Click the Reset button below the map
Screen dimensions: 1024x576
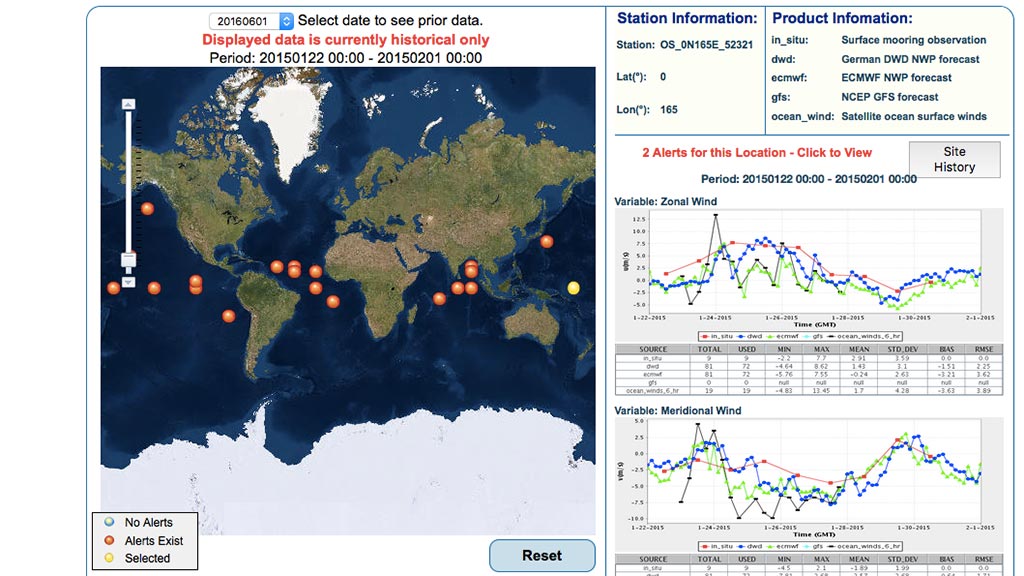click(542, 555)
